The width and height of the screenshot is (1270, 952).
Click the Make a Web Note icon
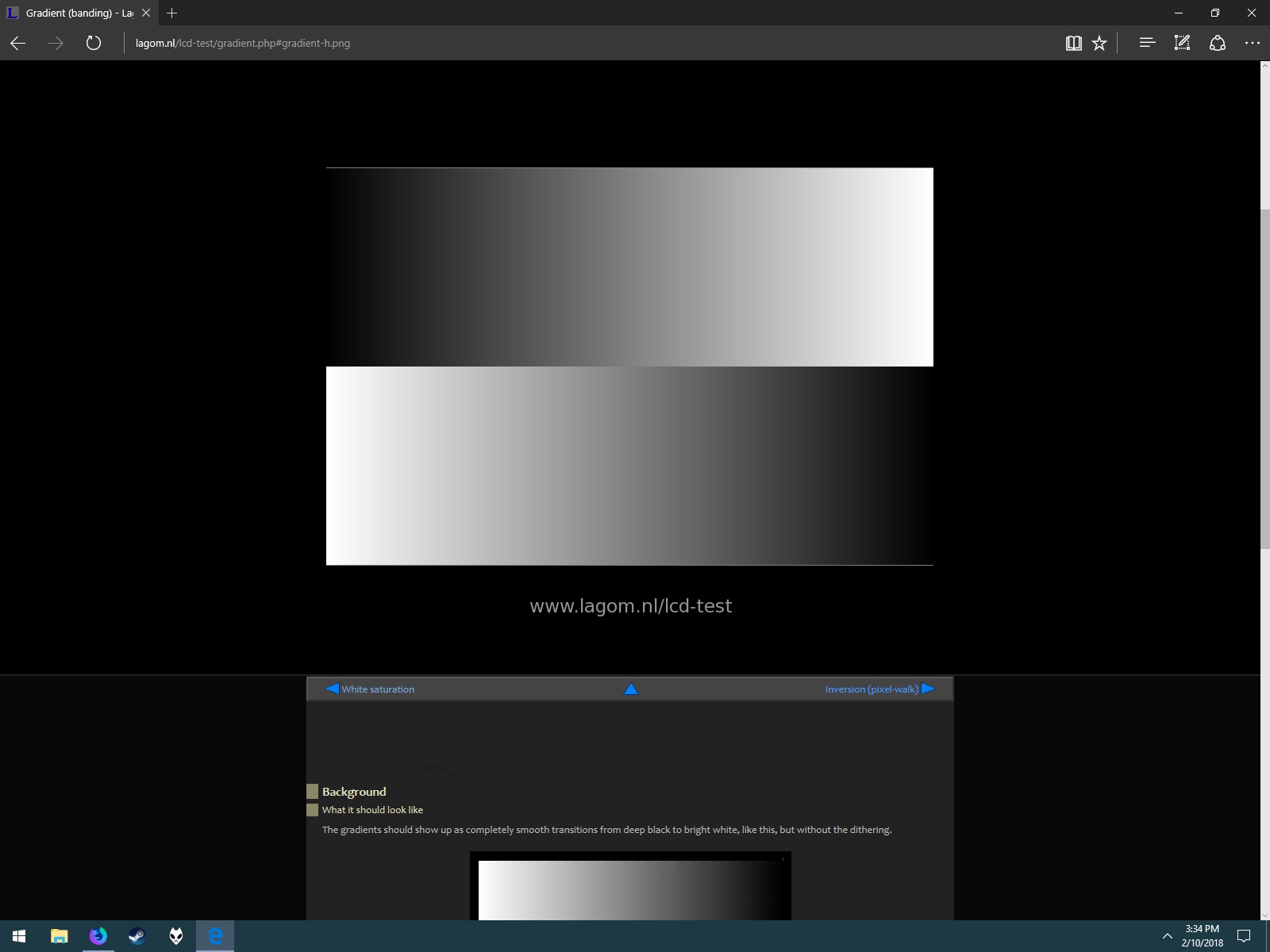click(1182, 43)
